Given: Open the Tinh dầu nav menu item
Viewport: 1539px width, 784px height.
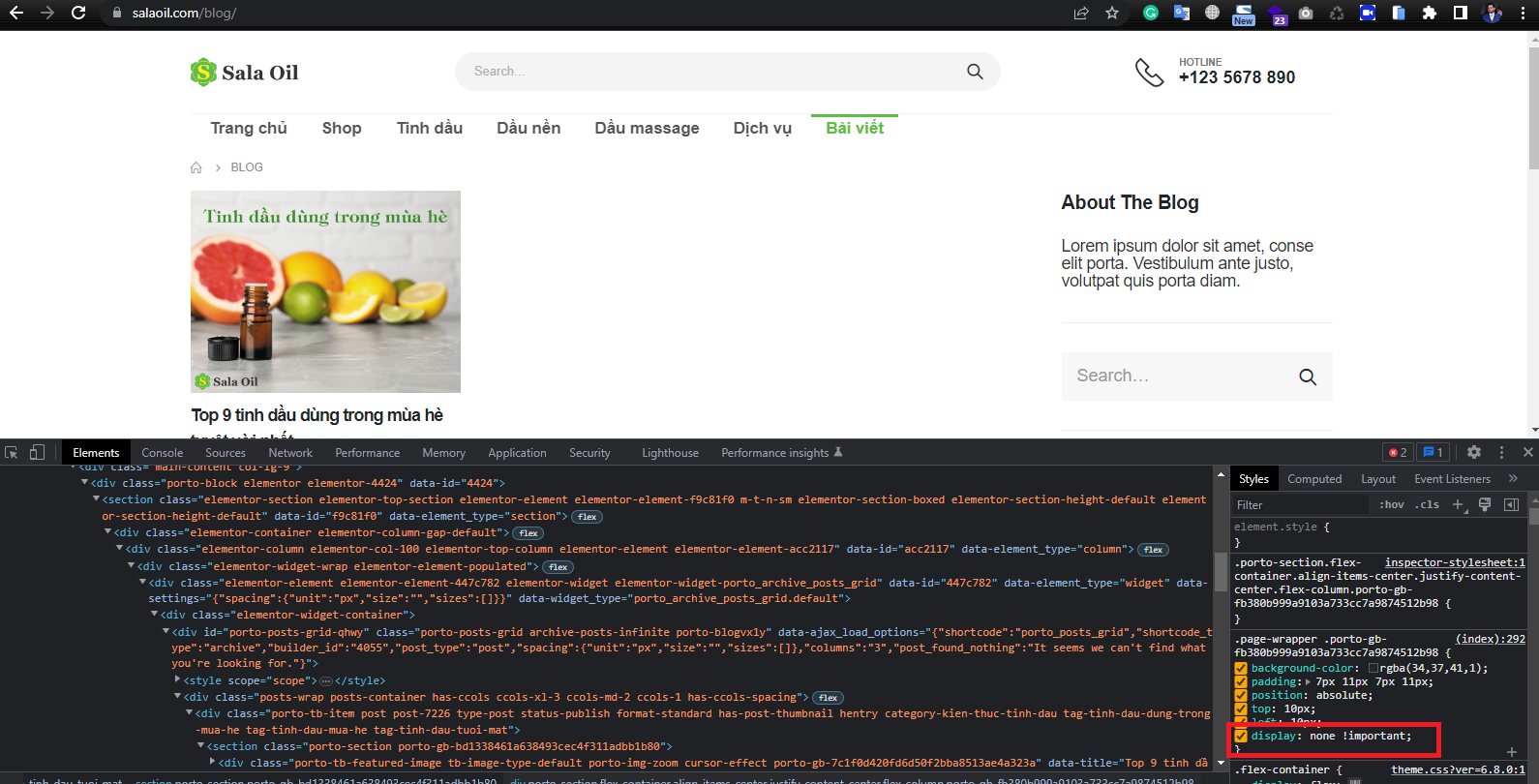Looking at the screenshot, I should pyautogui.click(x=430, y=128).
